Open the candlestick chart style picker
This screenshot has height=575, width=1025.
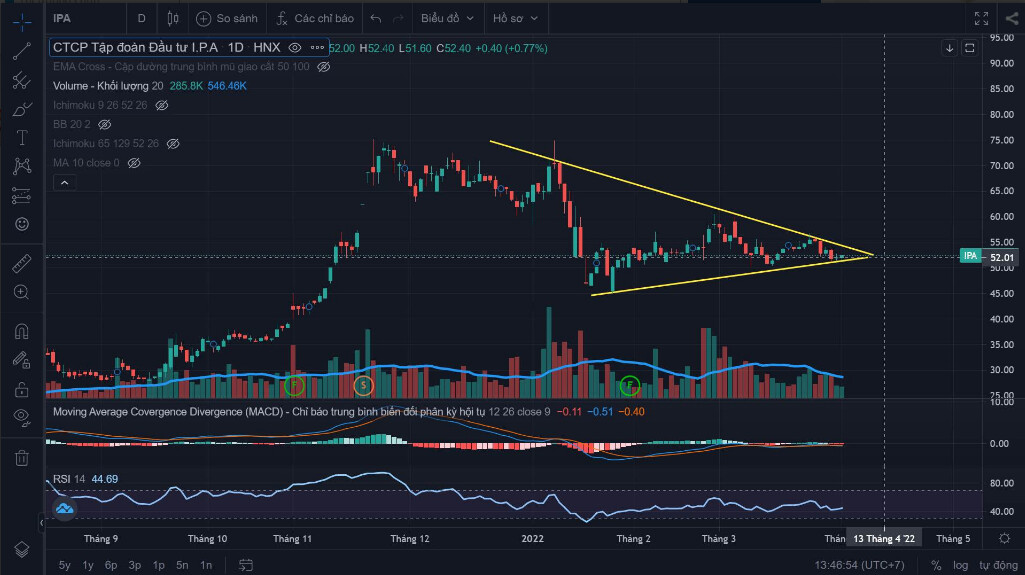coord(173,18)
